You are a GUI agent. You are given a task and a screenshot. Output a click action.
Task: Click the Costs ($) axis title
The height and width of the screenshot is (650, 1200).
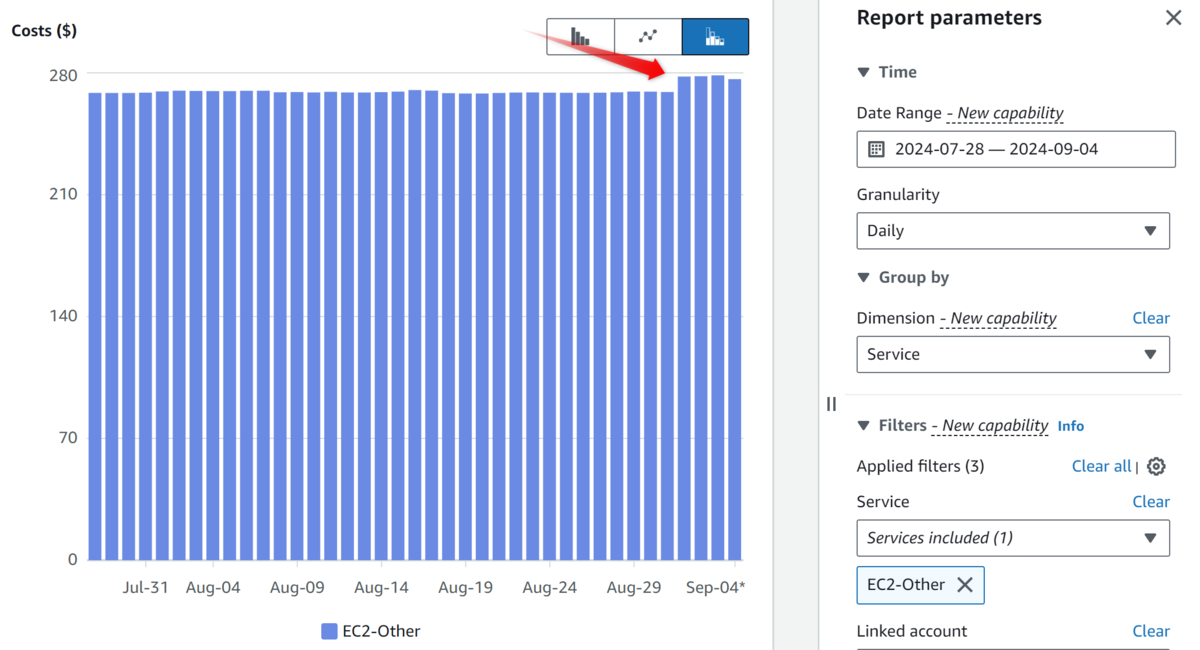(44, 30)
